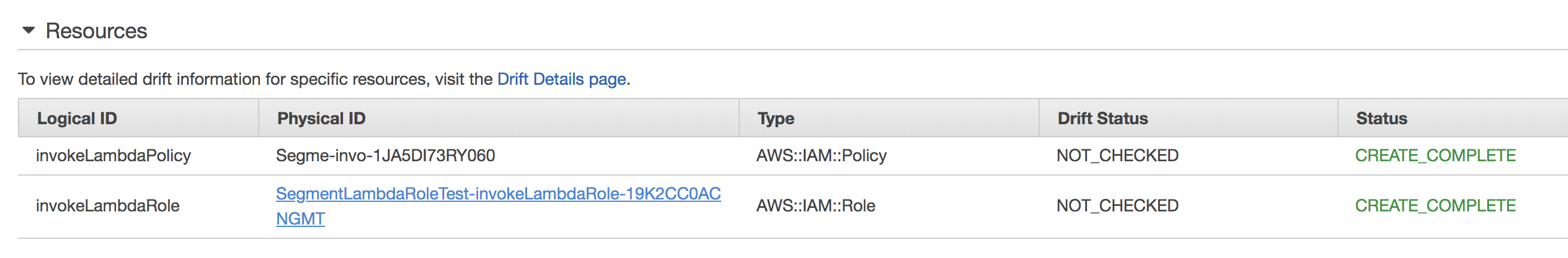Click the Drift Status column header
Image resolution: width=1568 pixels, height=258 pixels.
(x=1102, y=118)
